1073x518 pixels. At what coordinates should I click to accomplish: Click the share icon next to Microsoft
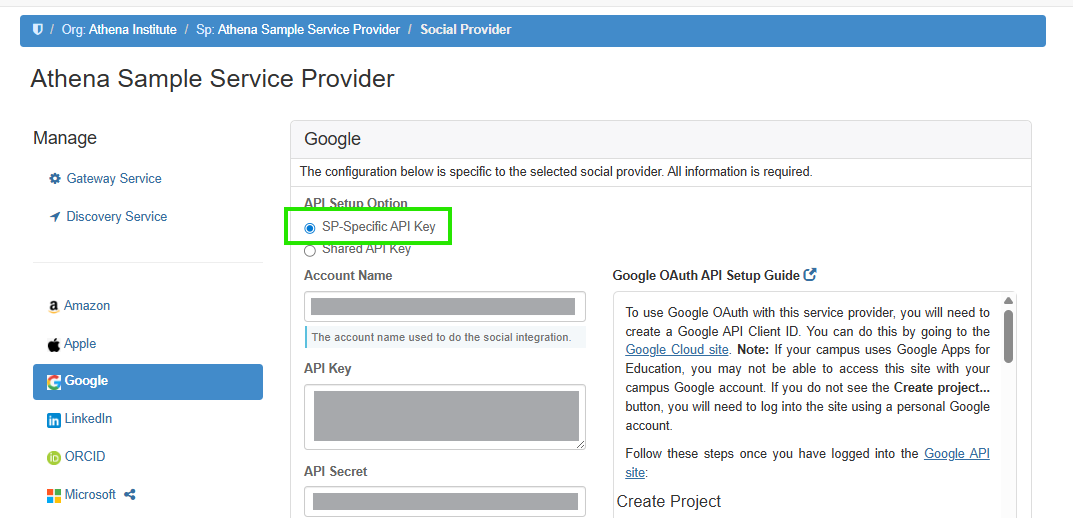(x=130, y=494)
